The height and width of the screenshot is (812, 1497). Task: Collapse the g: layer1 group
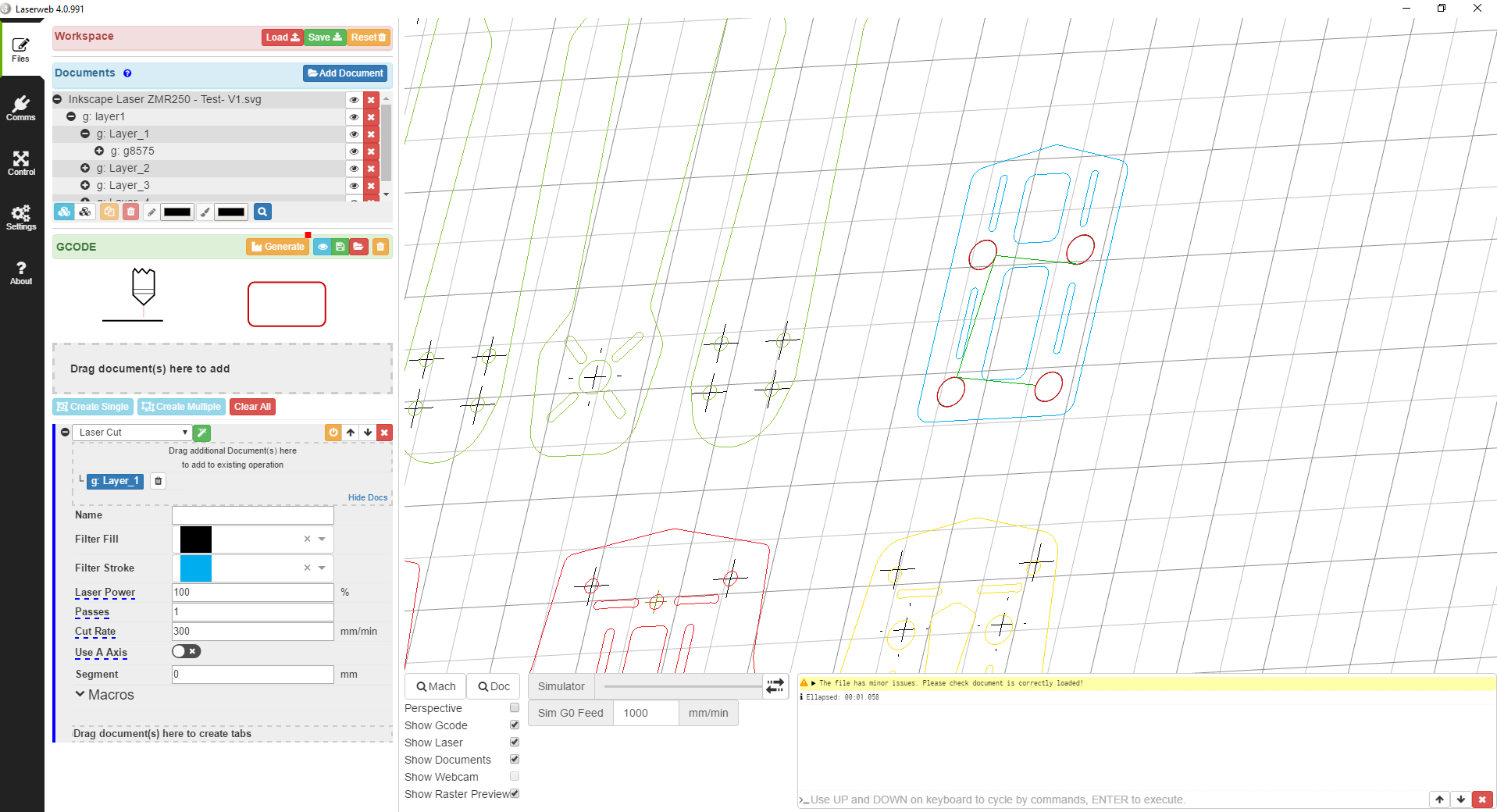71,116
